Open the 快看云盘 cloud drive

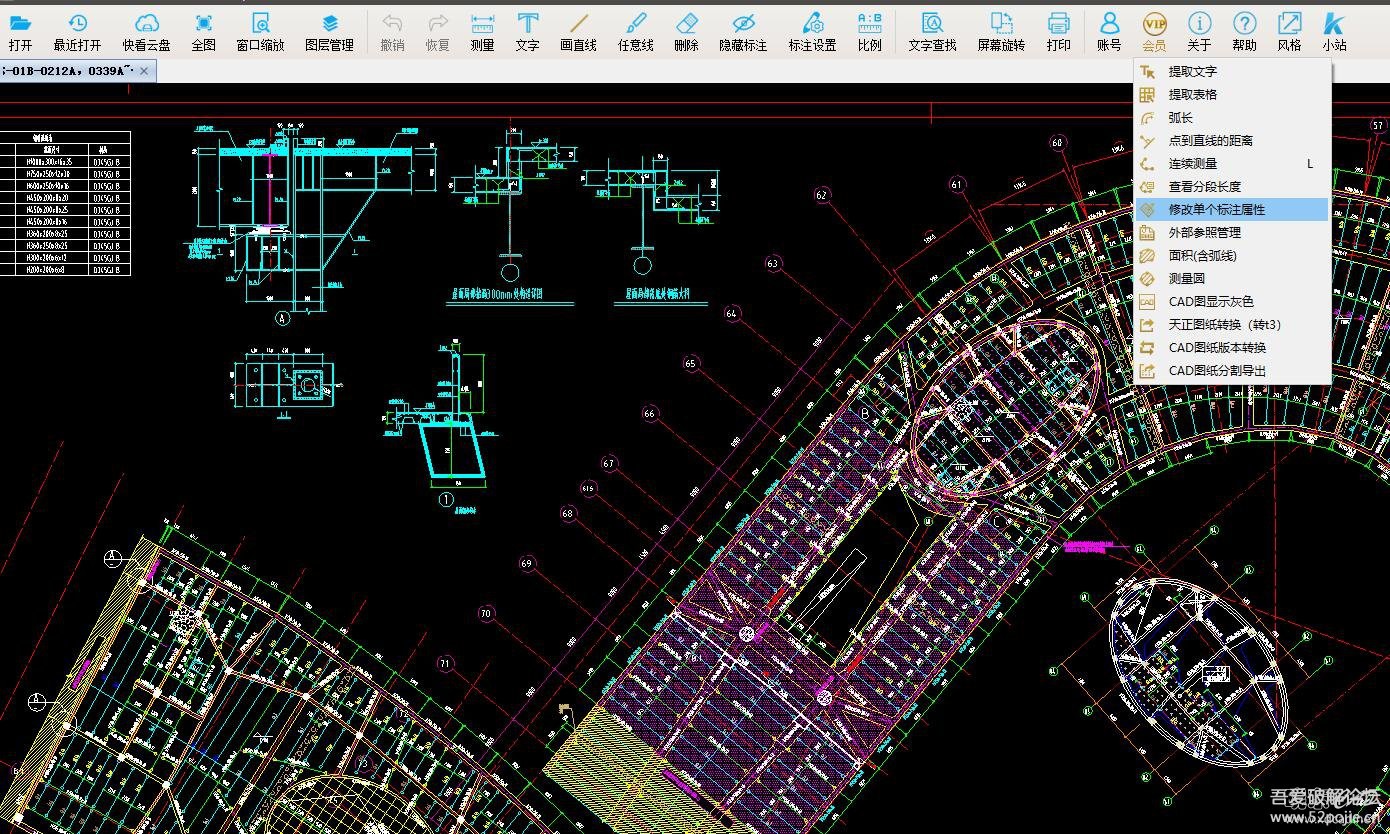(146, 31)
